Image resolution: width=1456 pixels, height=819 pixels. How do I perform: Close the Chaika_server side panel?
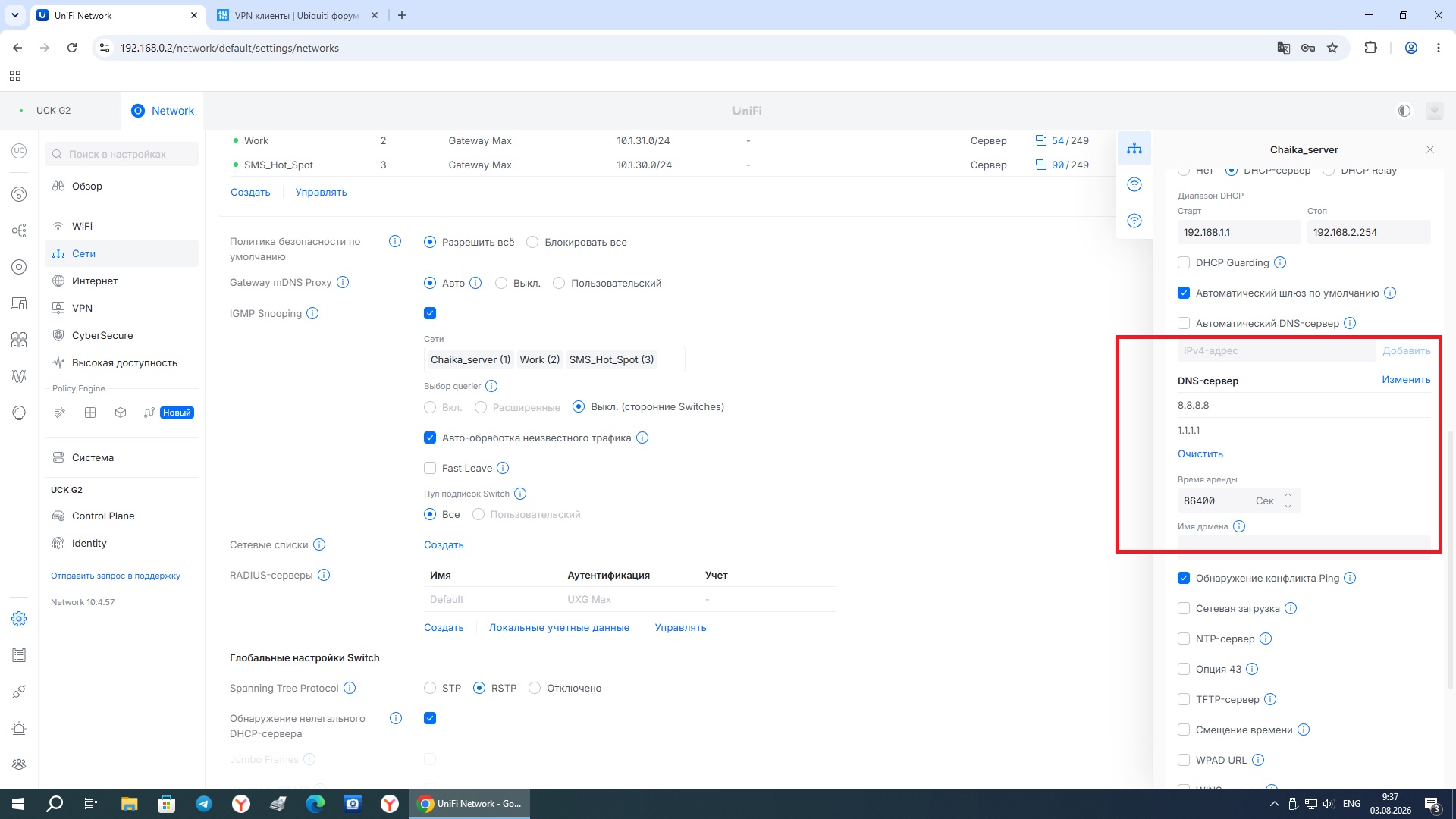coord(1430,149)
